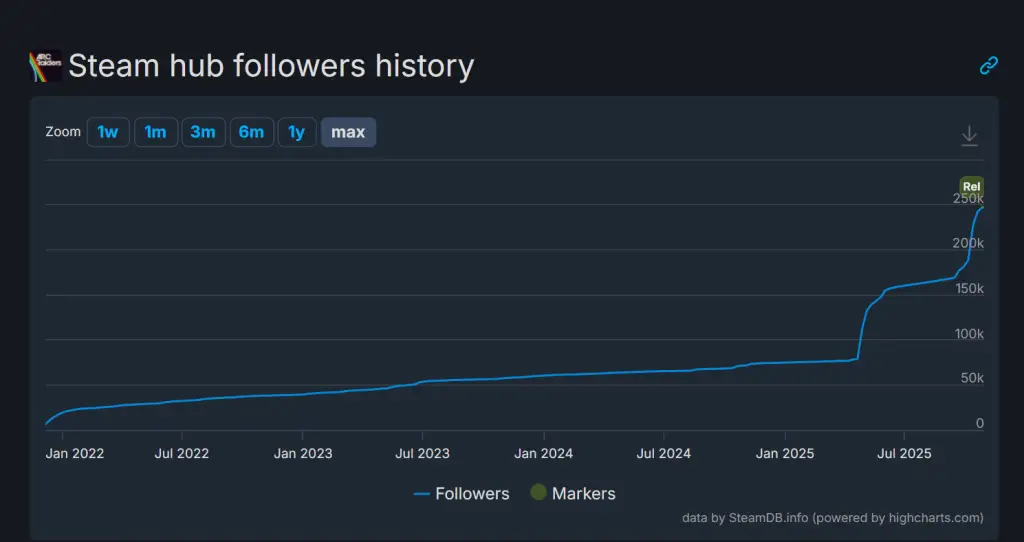Screen dimensions: 1024x542
Task: Switch zoom to 1y
Action: point(296,132)
